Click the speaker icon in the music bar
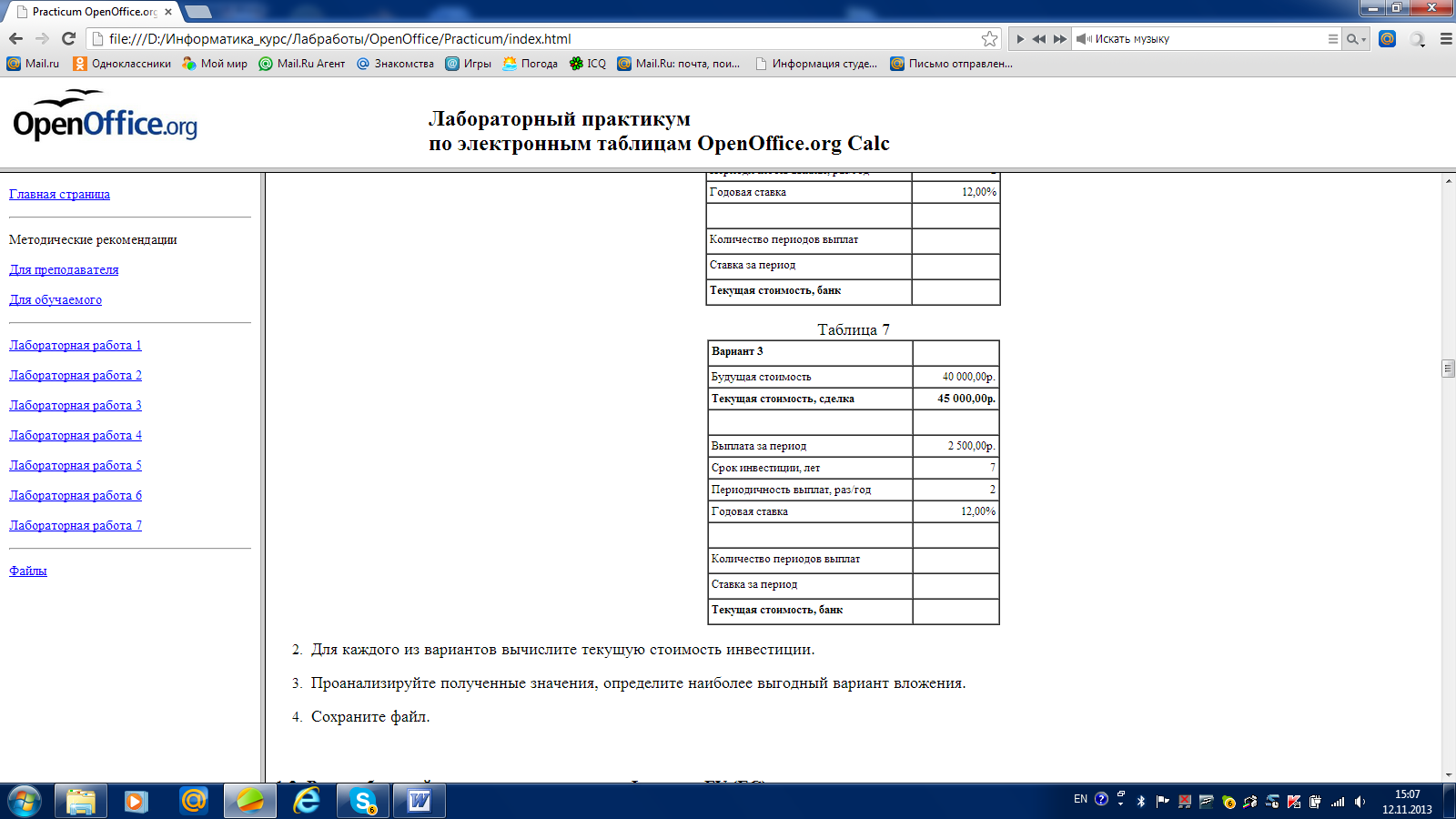1456x819 pixels. 1083,39
